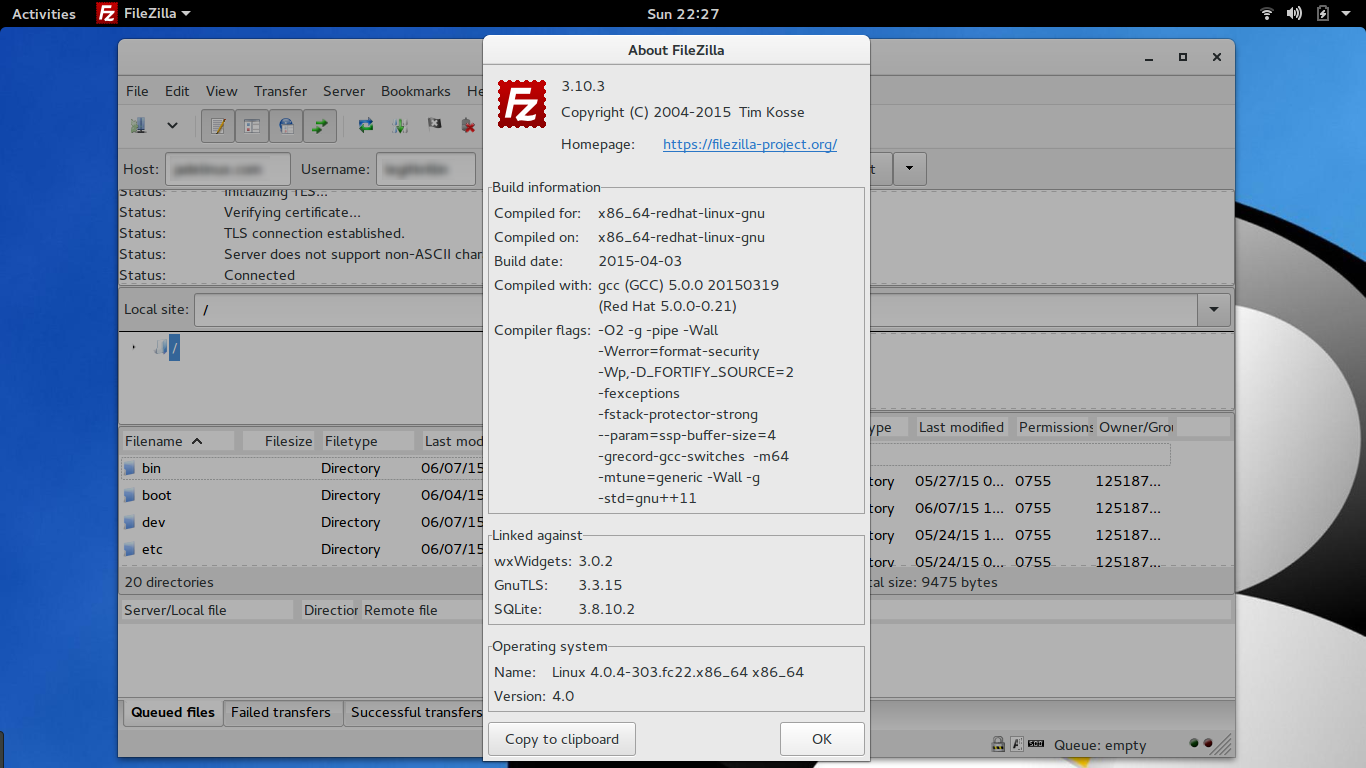
Task: Toggle remote directory tree display button
Action: point(286,126)
